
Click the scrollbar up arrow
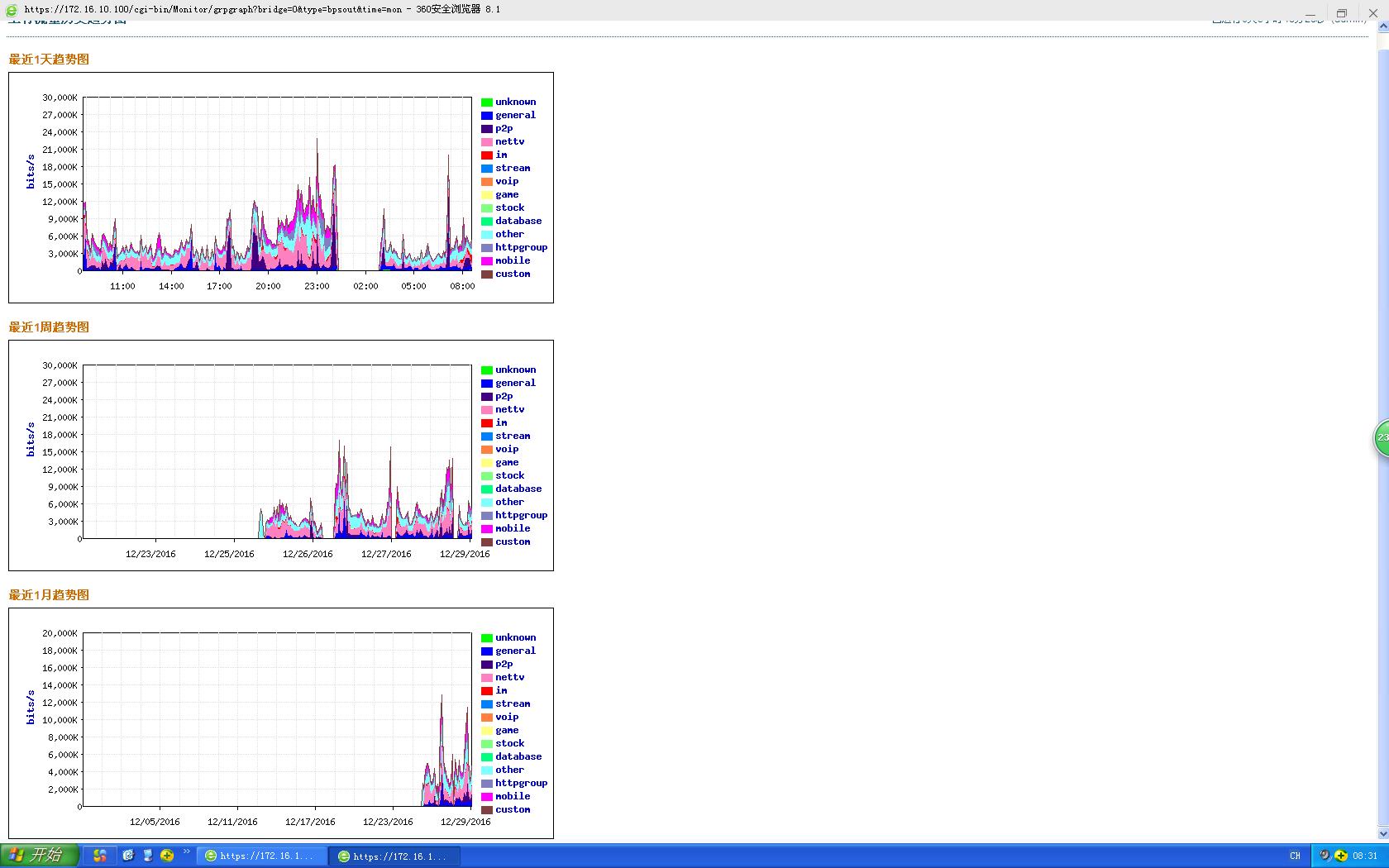point(1382,26)
